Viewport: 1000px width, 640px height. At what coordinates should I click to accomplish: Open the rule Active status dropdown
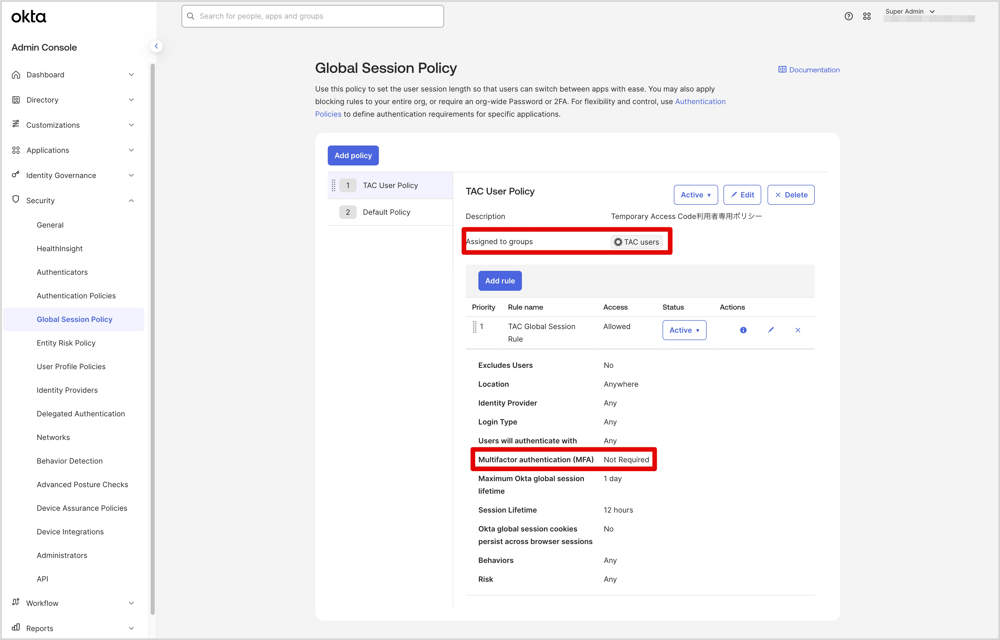[x=684, y=330]
